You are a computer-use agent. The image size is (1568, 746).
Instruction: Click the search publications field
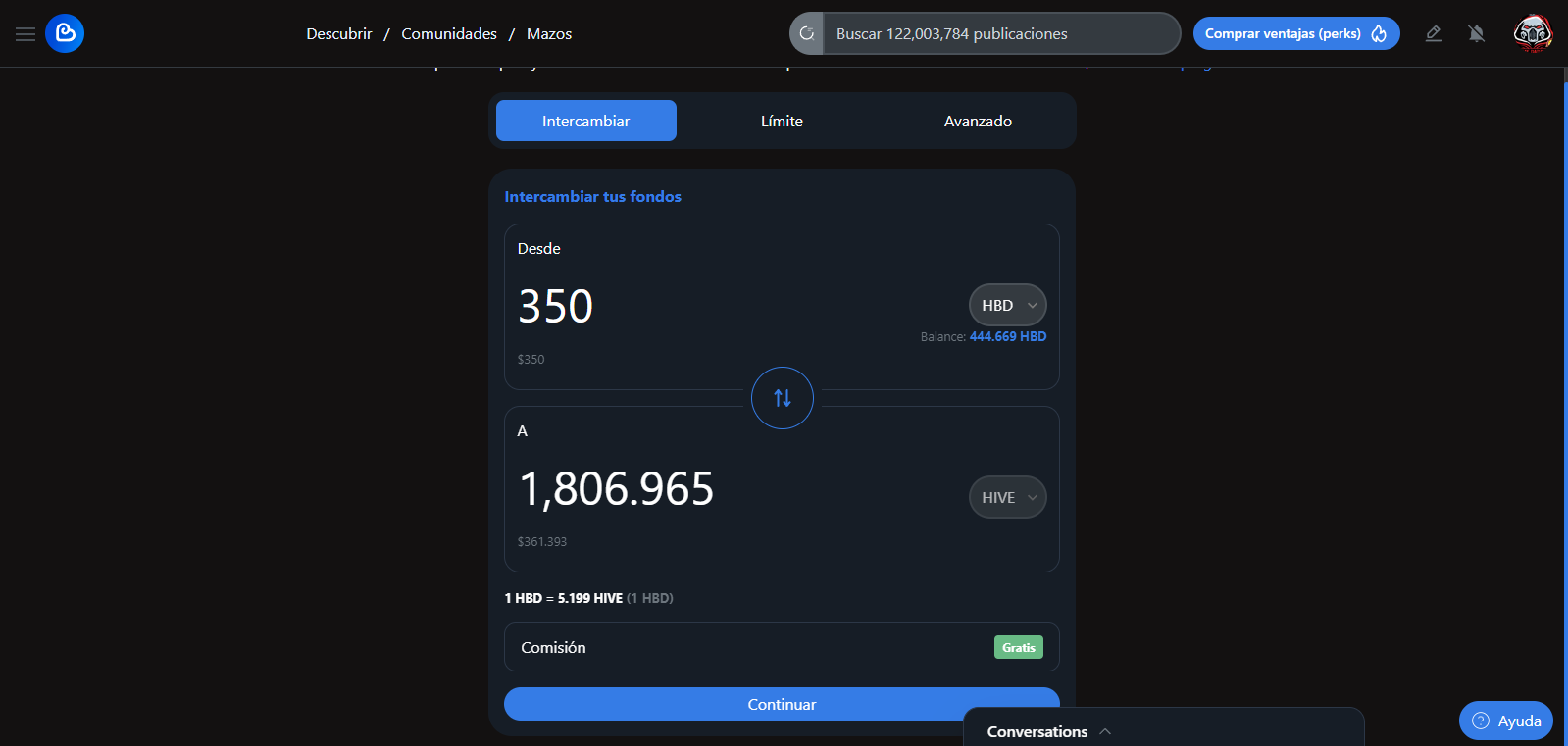1000,33
